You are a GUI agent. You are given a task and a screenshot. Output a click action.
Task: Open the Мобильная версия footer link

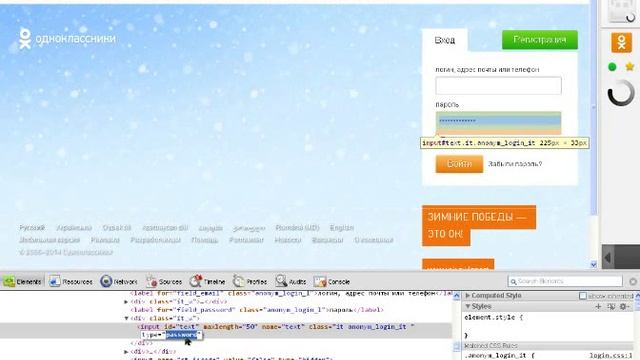(x=49, y=240)
